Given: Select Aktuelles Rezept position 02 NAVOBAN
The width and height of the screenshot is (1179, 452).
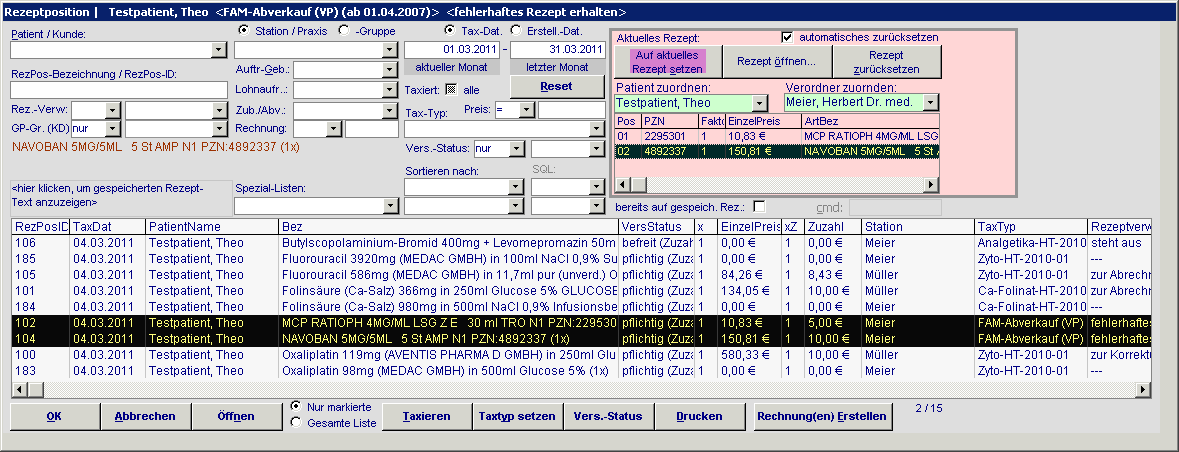Looking at the screenshot, I should pyautogui.click(x=777, y=152).
